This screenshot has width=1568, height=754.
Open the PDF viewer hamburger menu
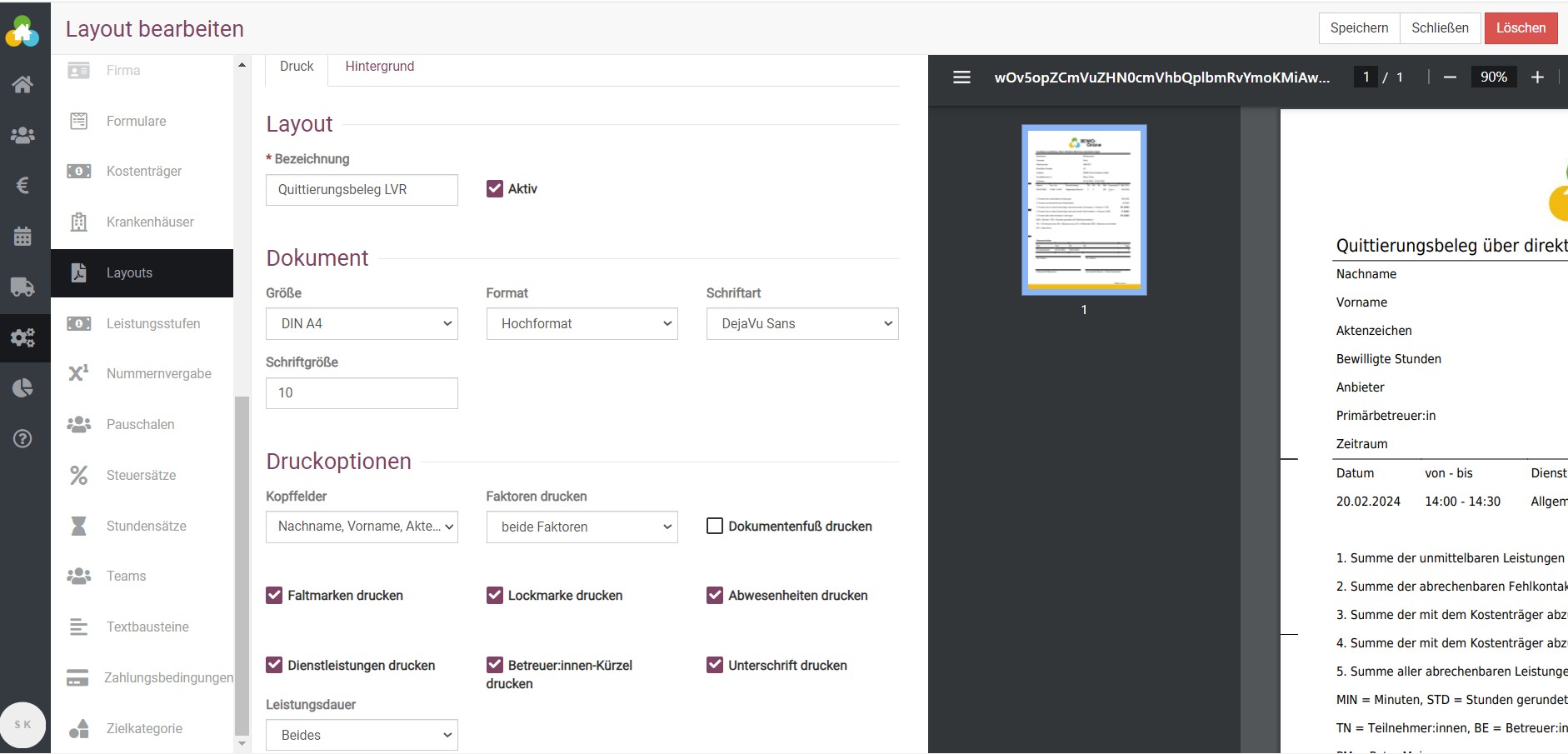tap(961, 77)
